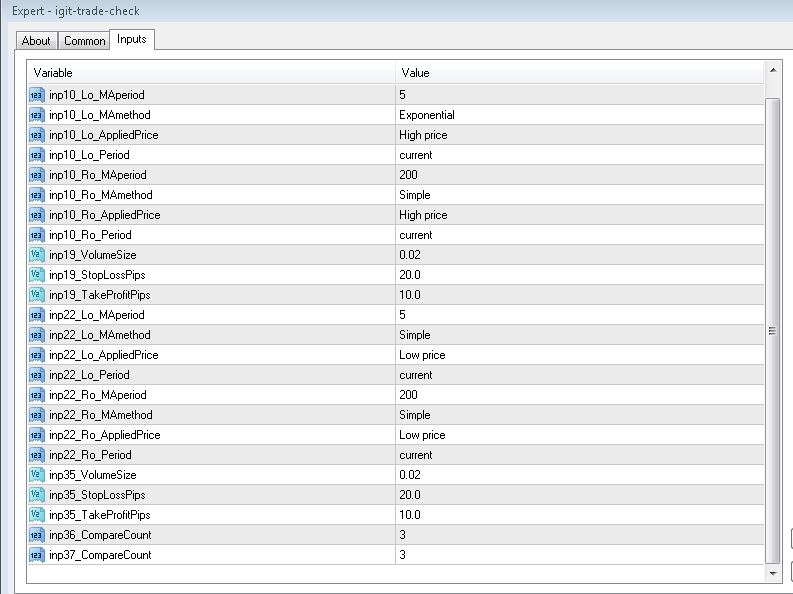Click the icon beside inp10_Lo_Period
793x594 pixels.
coord(37,155)
